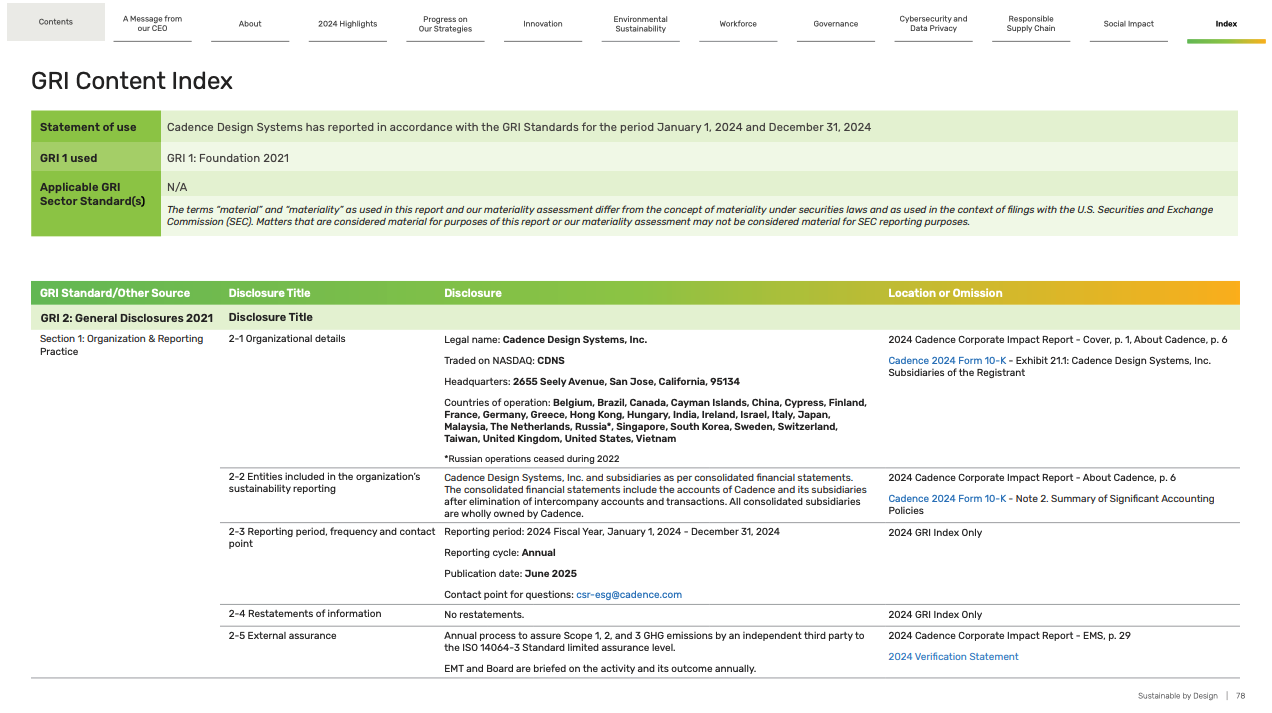The image size is (1272, 713).
Task: Click the 'No restatements.' cell
Action: point(484,615)
